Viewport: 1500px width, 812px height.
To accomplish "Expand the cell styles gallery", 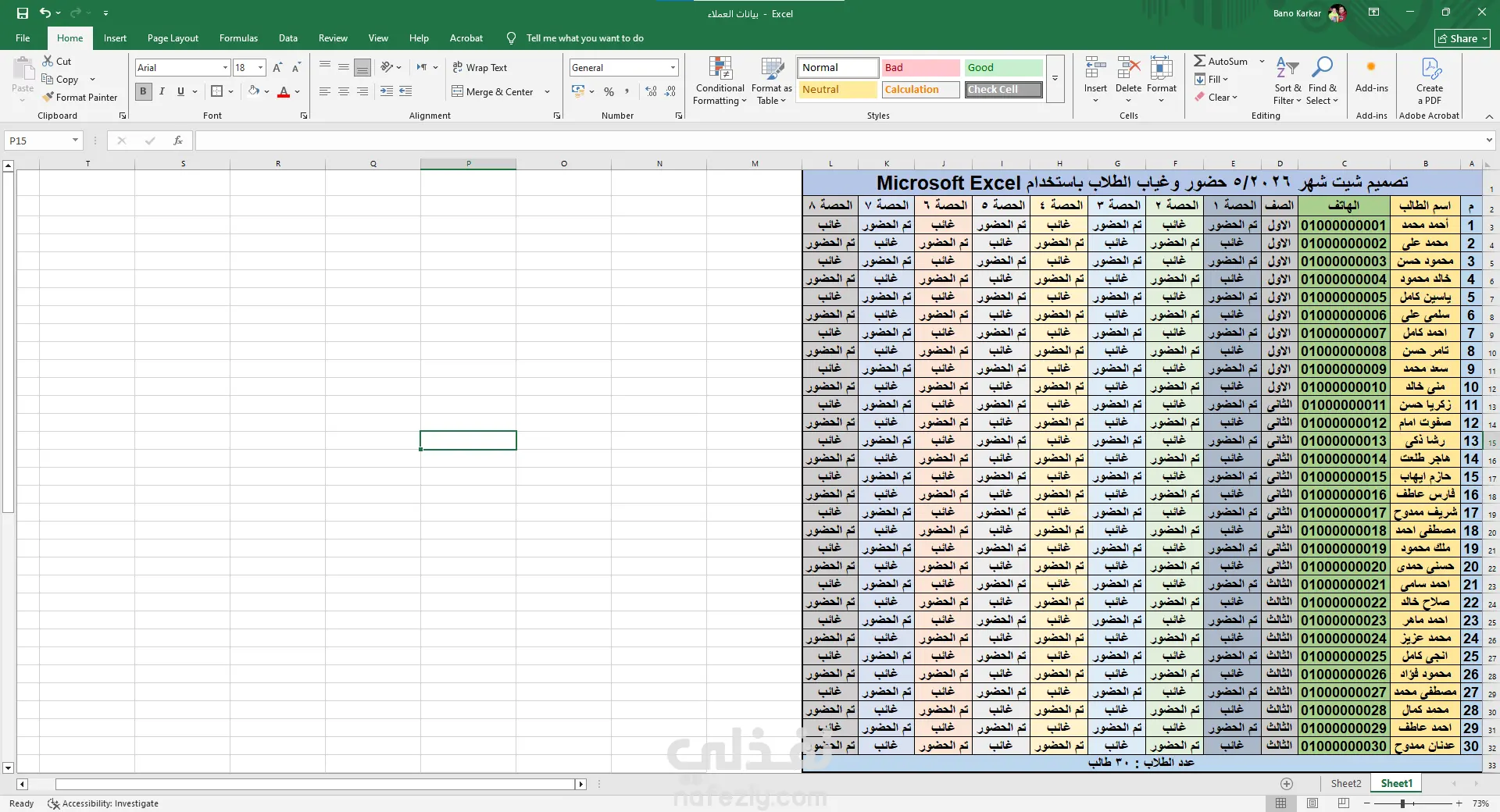I will coord(1055,78).
